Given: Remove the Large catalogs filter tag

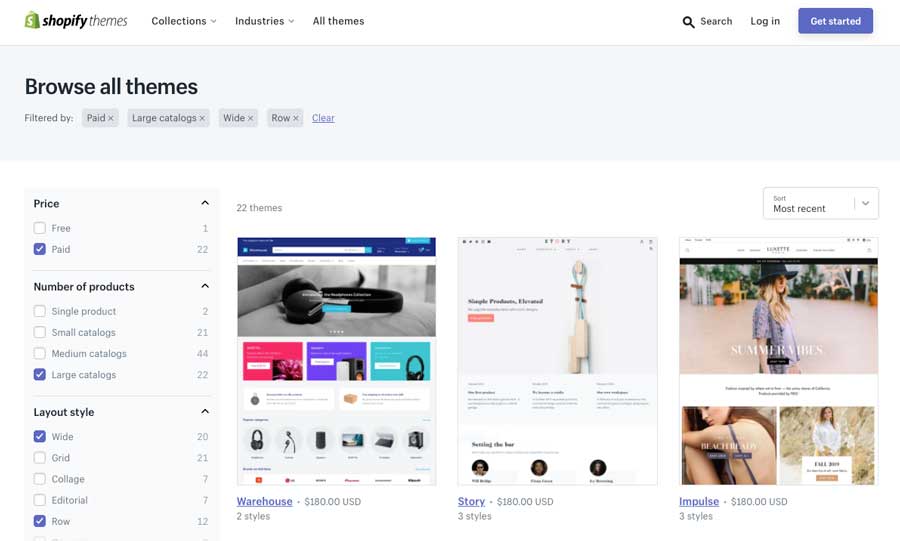Looking at the screenshot, I should pos(202,118).
